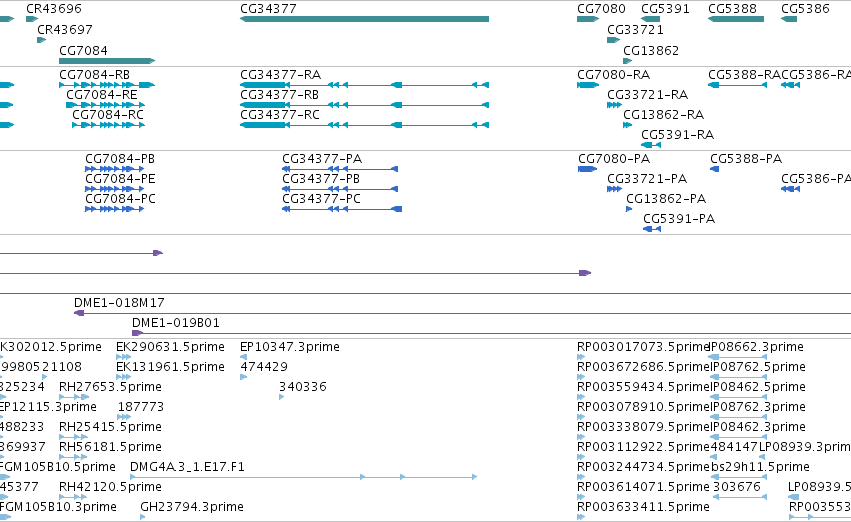Image resolution: width=851 pixels, height=522 pixels.
Task: Open EST RP003614071.5prime
Action: (x=643, y=487)
